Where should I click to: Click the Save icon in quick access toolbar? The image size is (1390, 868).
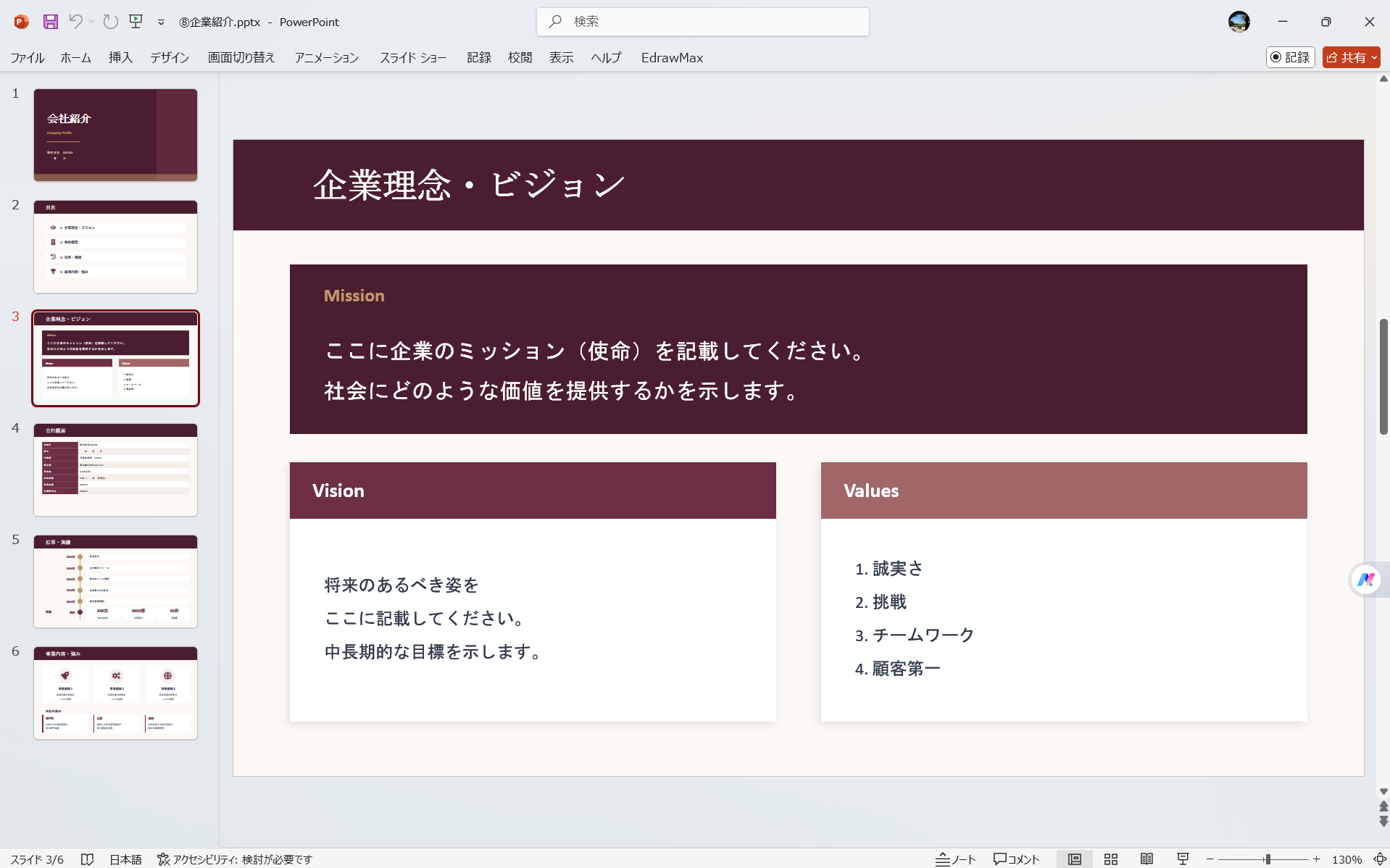click(x=49, y=22)
